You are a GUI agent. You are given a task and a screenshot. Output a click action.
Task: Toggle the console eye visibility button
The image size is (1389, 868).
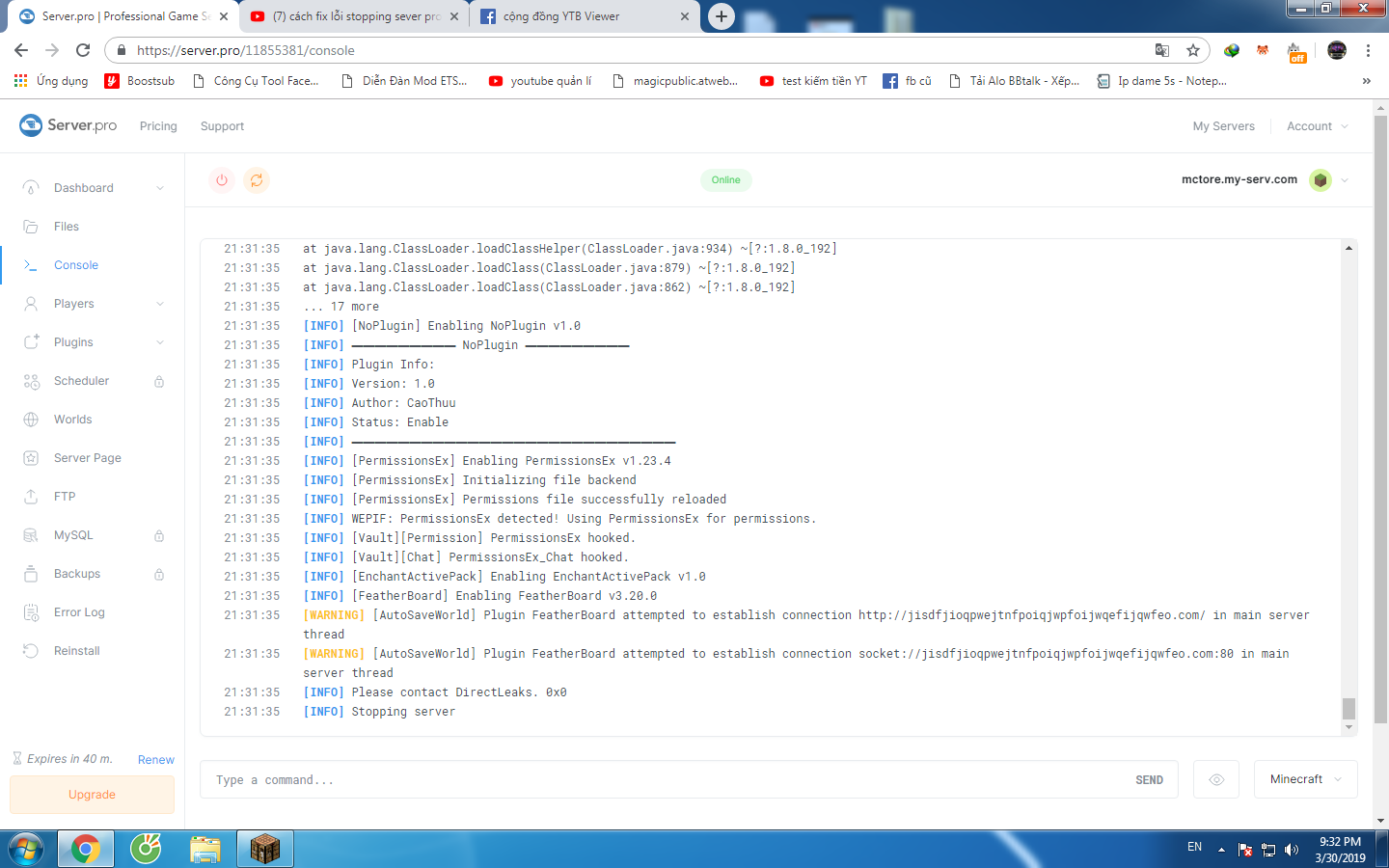tap(1216, 779)
